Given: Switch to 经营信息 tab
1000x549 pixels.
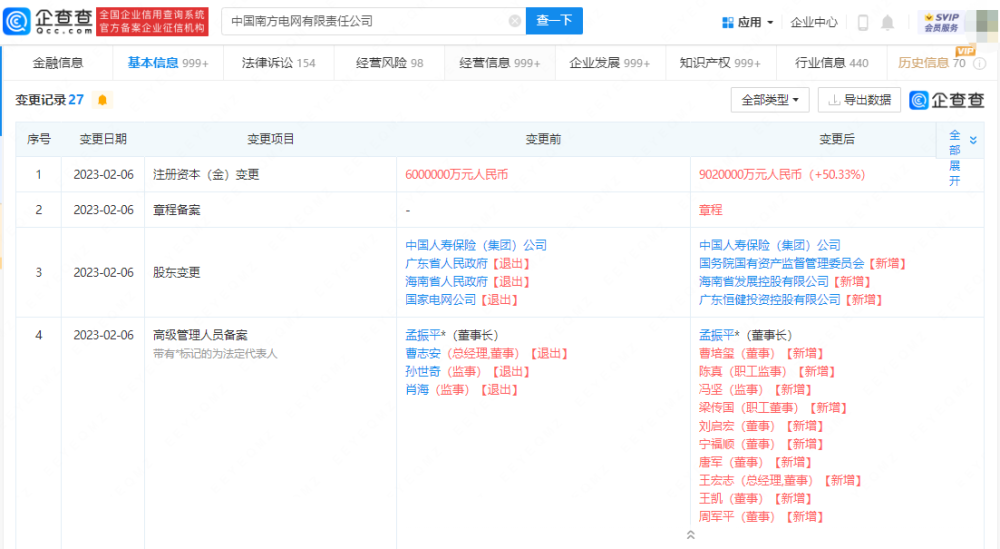Looking at the screenshot, I should point(499,62).
